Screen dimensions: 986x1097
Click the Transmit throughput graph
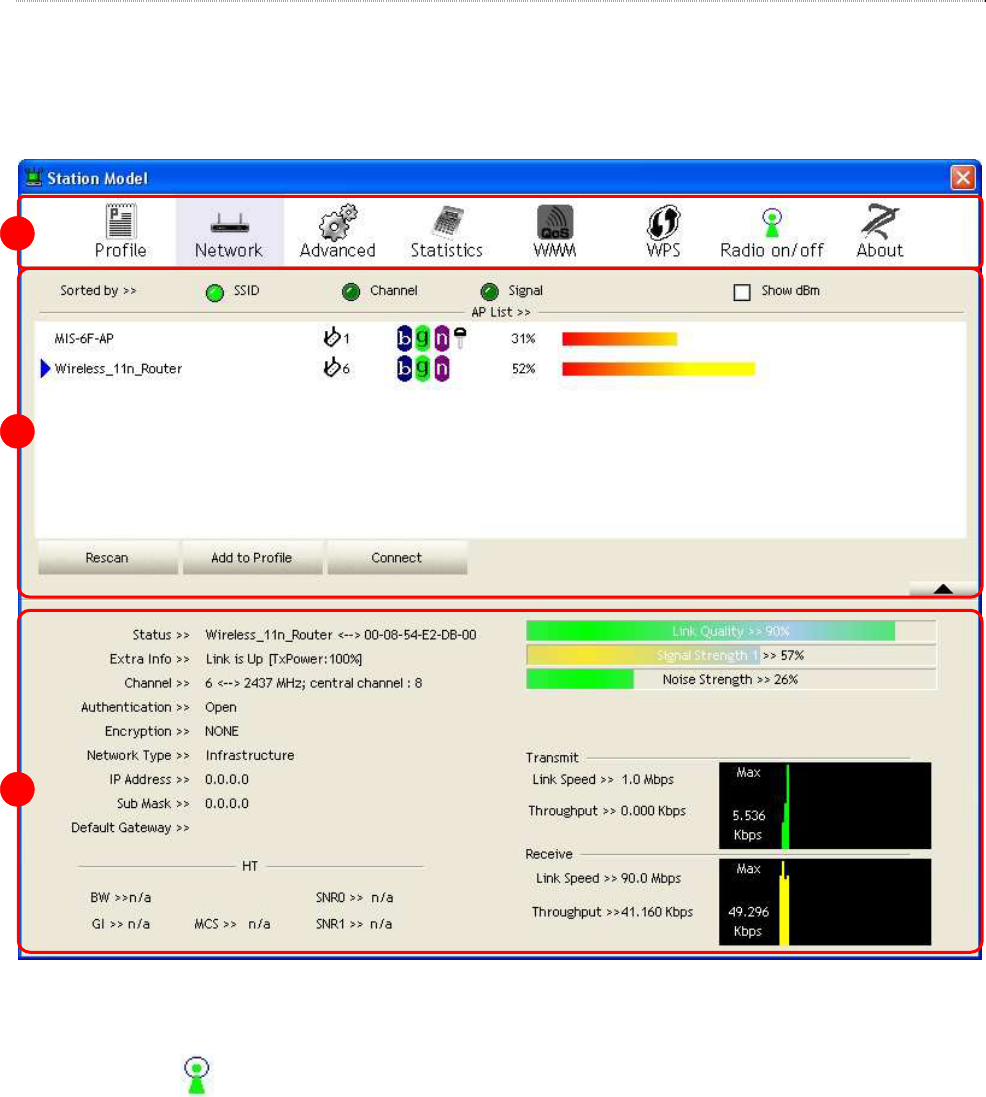[x=825, y=805]
